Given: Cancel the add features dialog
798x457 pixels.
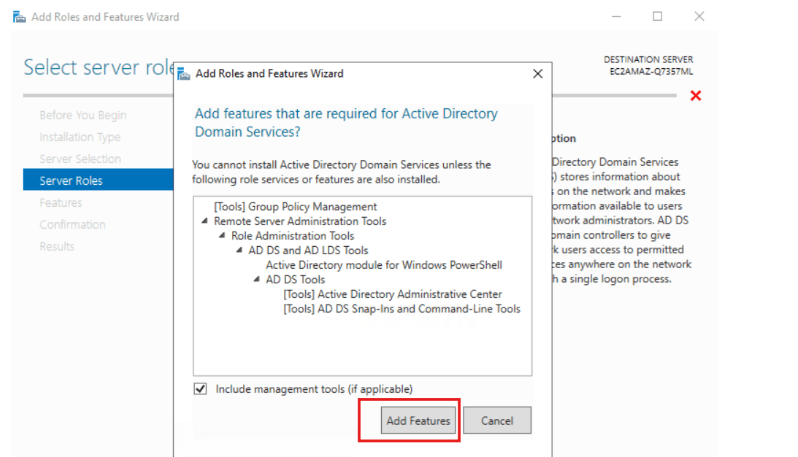Looking at the screenshot, I should tap(497, 420).
